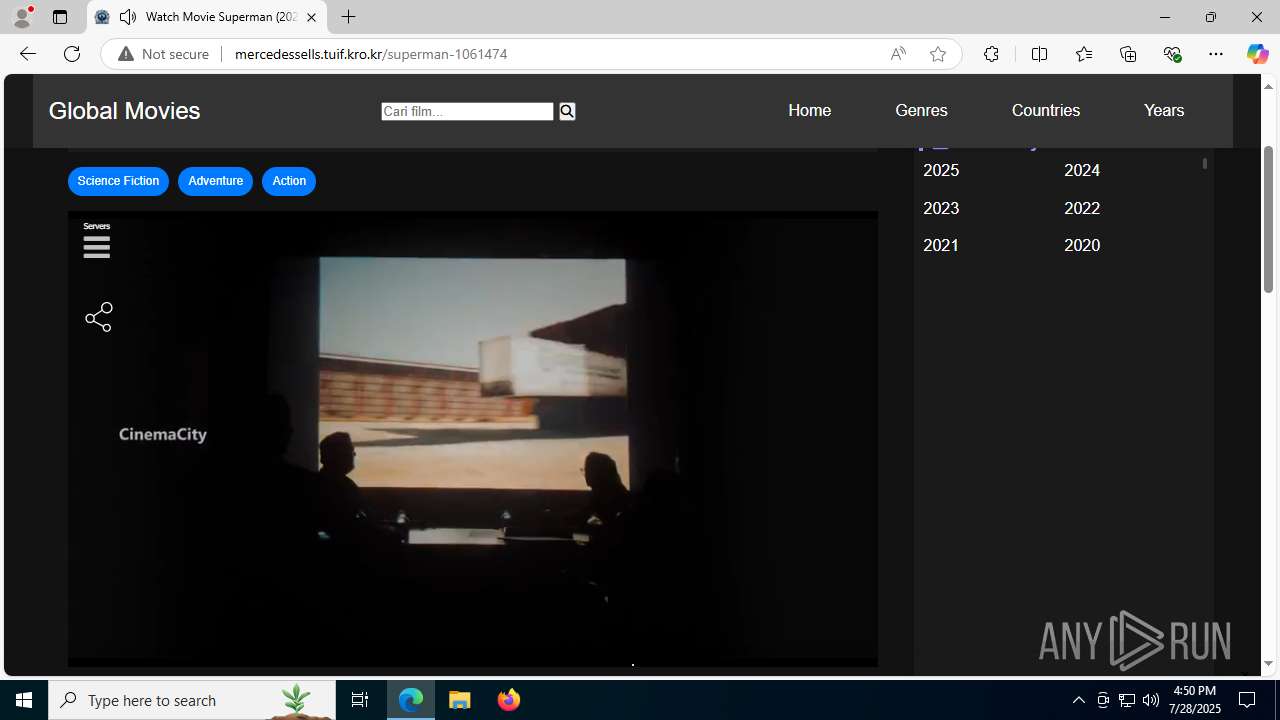Open browser Collections
1280x720 pixels.
click(1128, 54)
